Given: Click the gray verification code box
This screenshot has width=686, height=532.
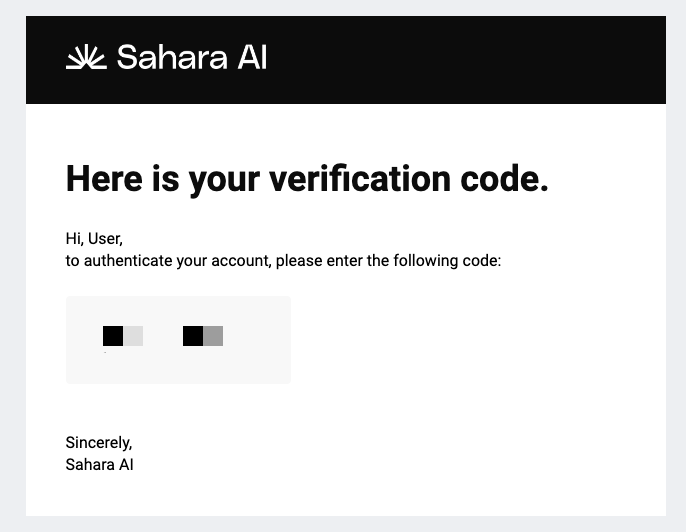Looking at the screenshot, I should click(x=178, y=340).
